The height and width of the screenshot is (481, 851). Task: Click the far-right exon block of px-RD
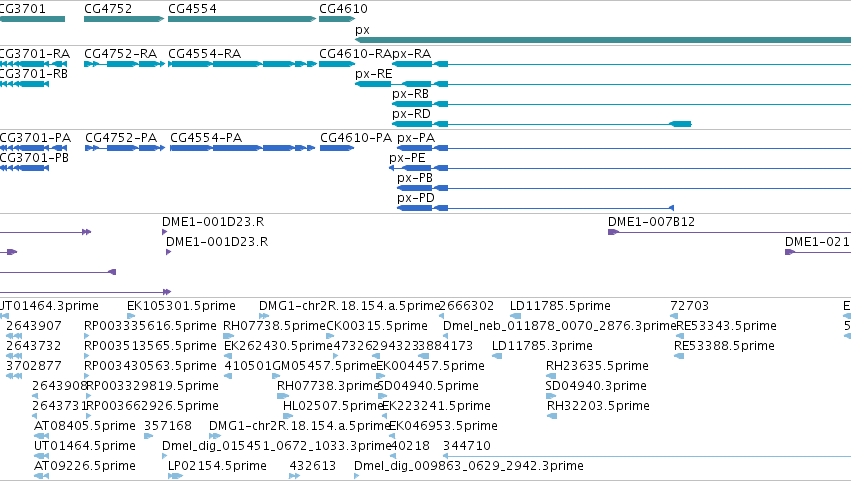click(x=681, y=124)
